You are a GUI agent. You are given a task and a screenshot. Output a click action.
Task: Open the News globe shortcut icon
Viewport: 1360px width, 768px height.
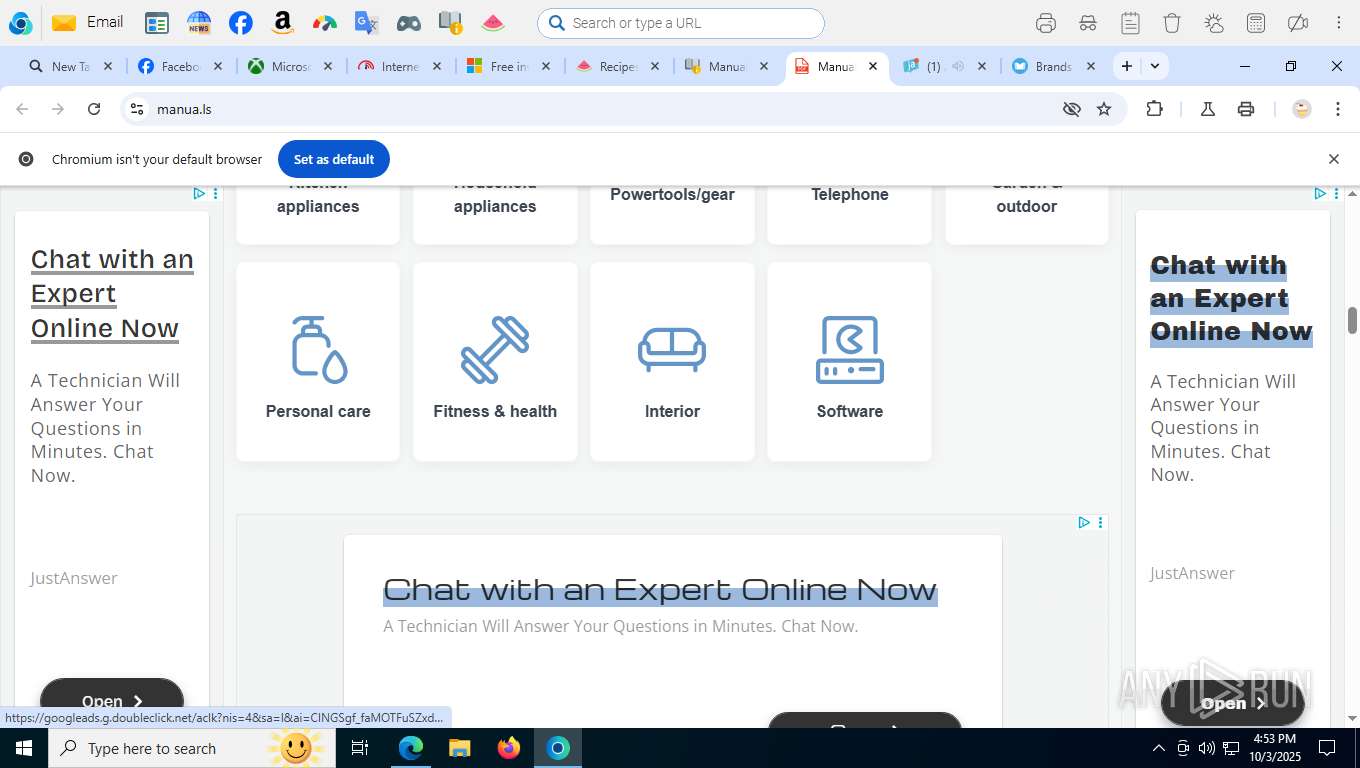click(199, 23)
